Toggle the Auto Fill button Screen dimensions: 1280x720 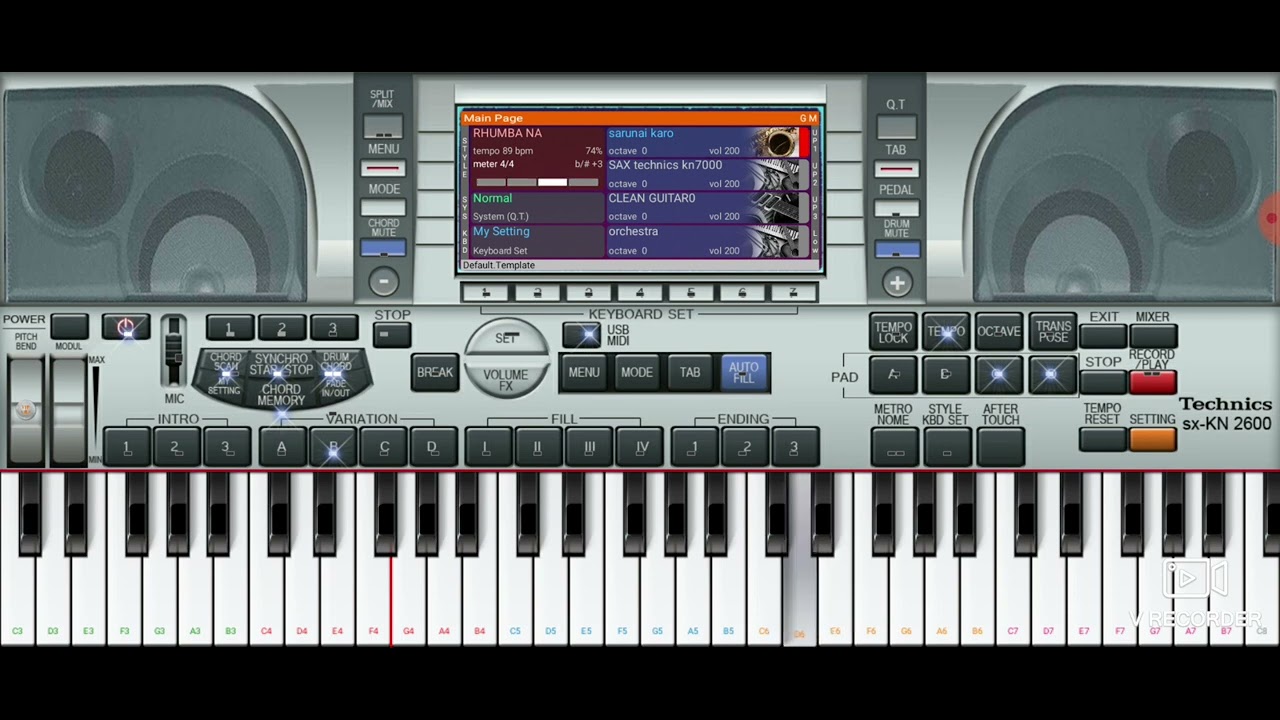744,373
